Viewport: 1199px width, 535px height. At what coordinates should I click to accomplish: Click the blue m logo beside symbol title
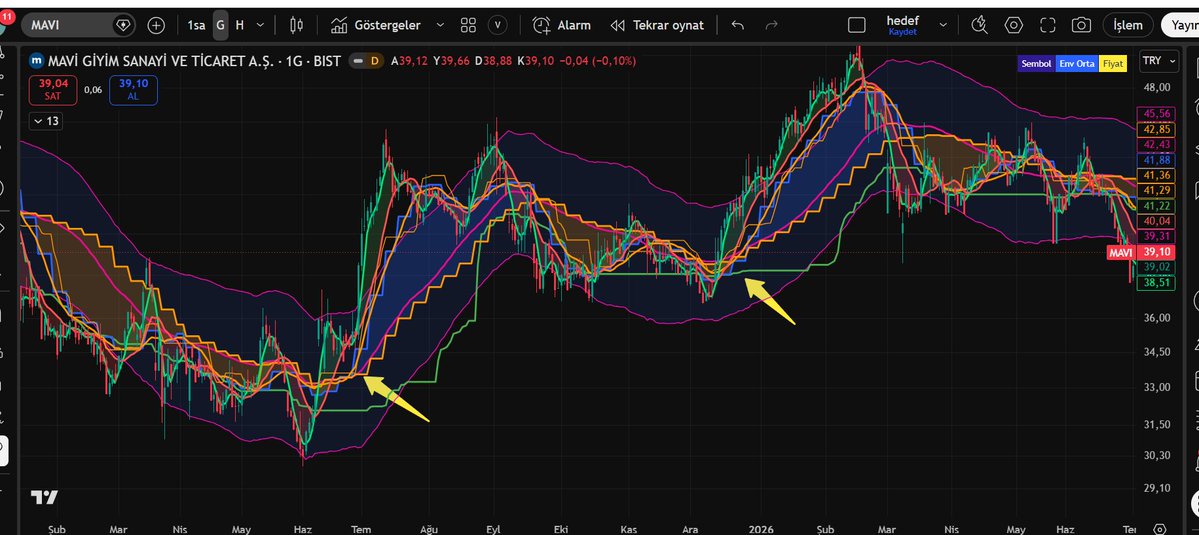pyautogui.click(x=36, y=60)
